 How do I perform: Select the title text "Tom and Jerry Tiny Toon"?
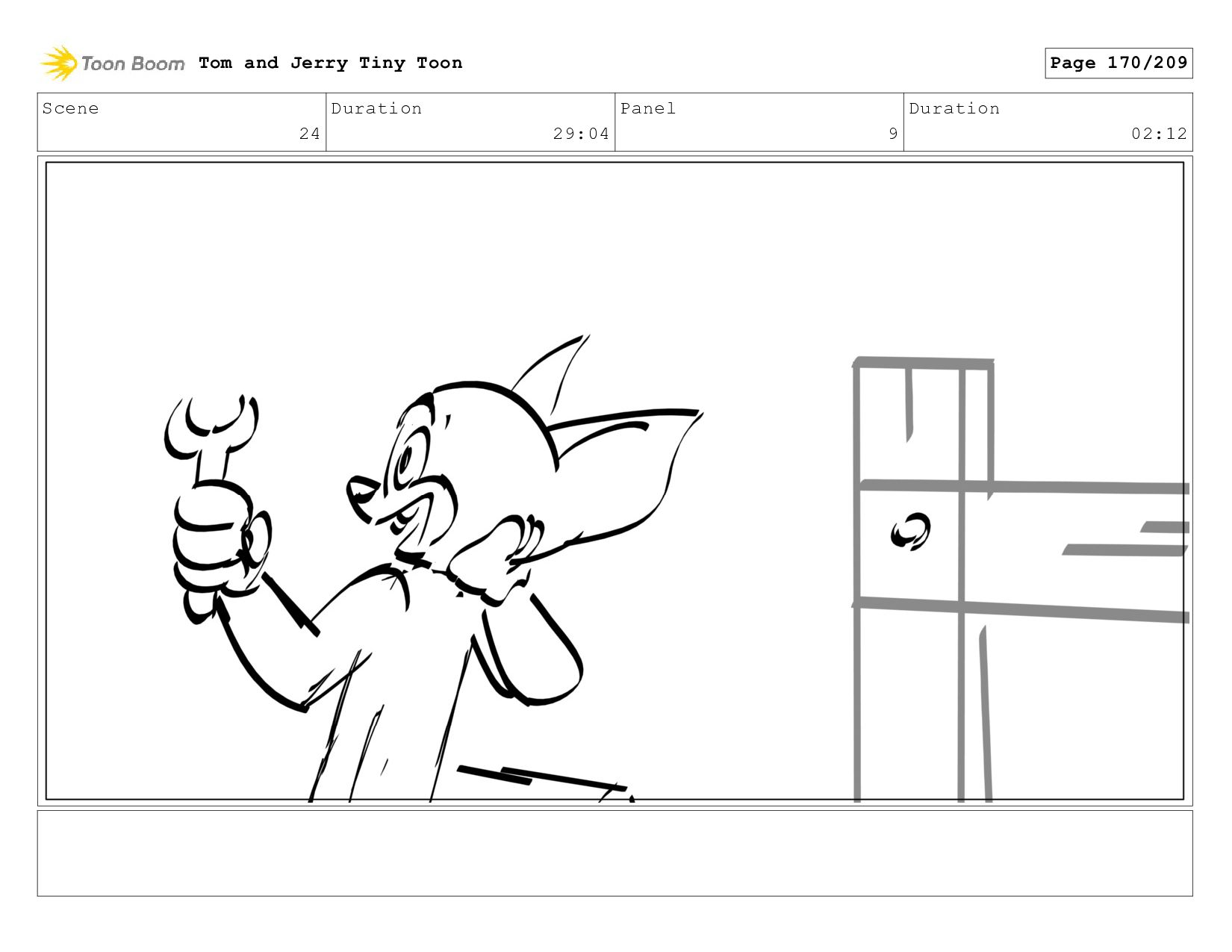(x=331, y=63)
